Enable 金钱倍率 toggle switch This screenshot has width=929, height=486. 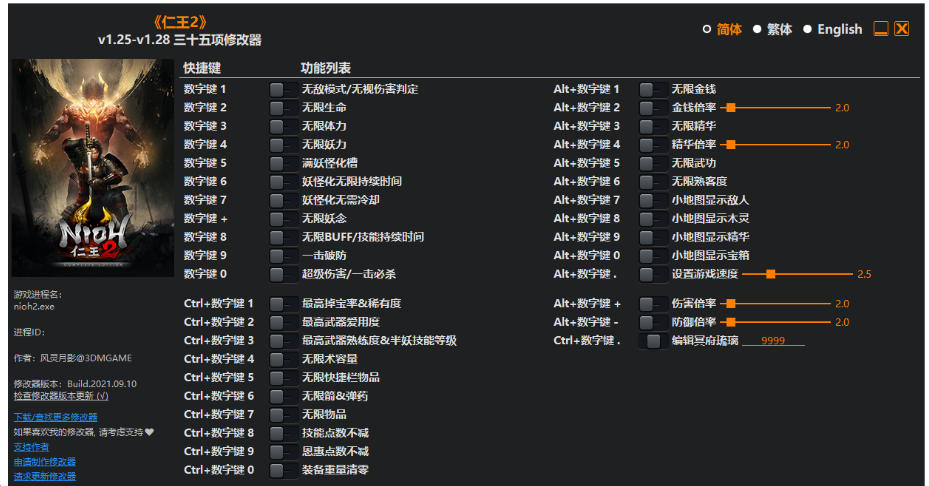pyautogui.click(x=653, y=108)
